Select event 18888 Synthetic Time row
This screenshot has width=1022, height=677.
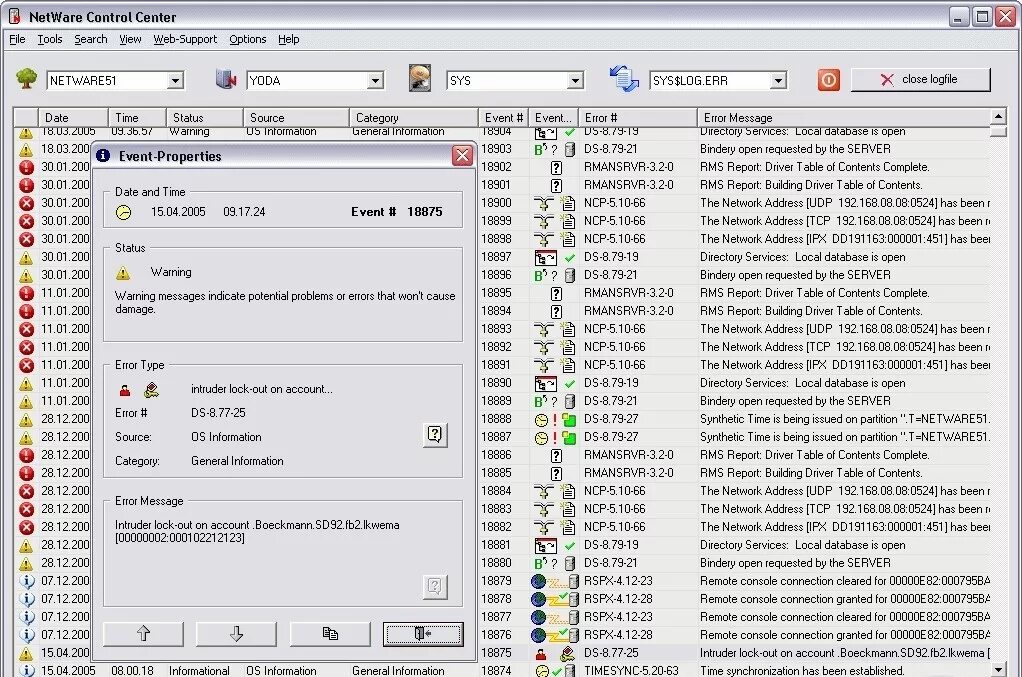(735, 419)
